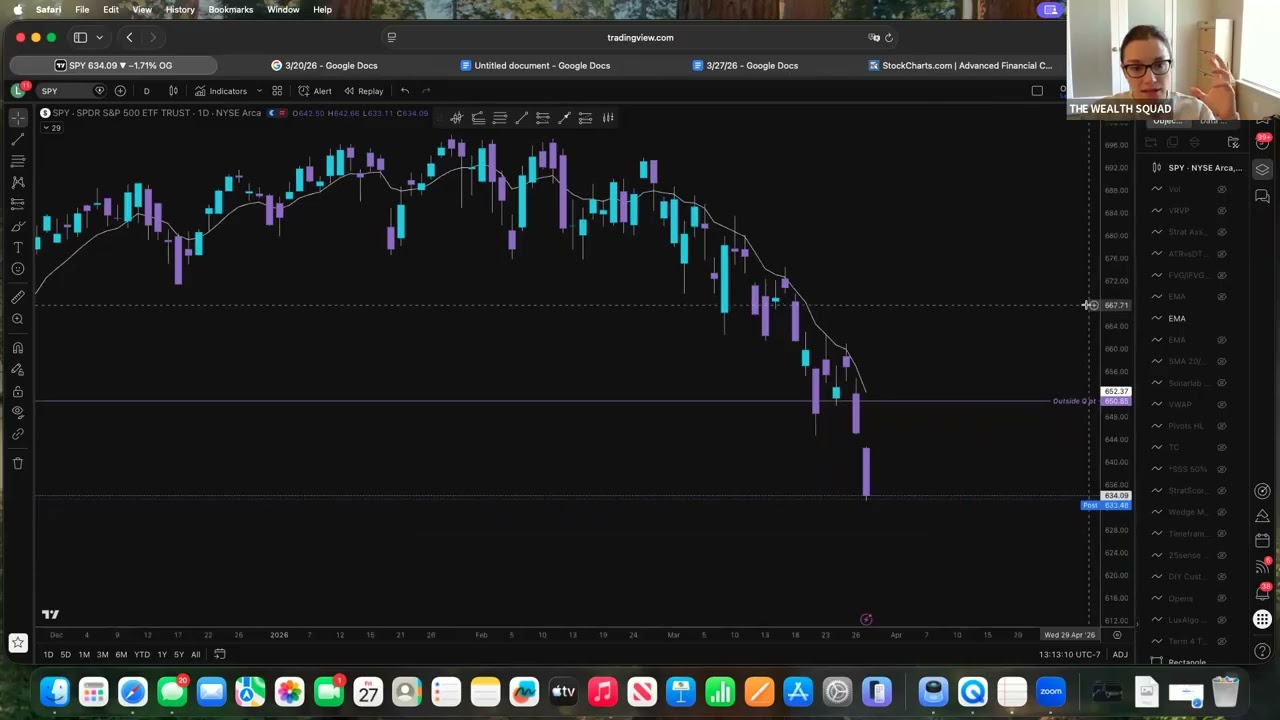Screen dimensions: 1280x720
Task: Open the timezone 13:13:10 UTC-7 selector
Action: tap(1069, 655)
